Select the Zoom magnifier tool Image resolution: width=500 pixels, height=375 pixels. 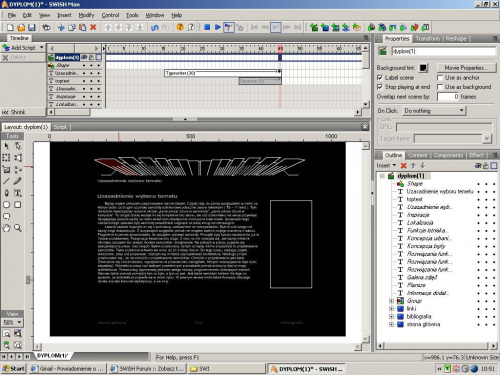pyautogui.click(x=18, y=228)
